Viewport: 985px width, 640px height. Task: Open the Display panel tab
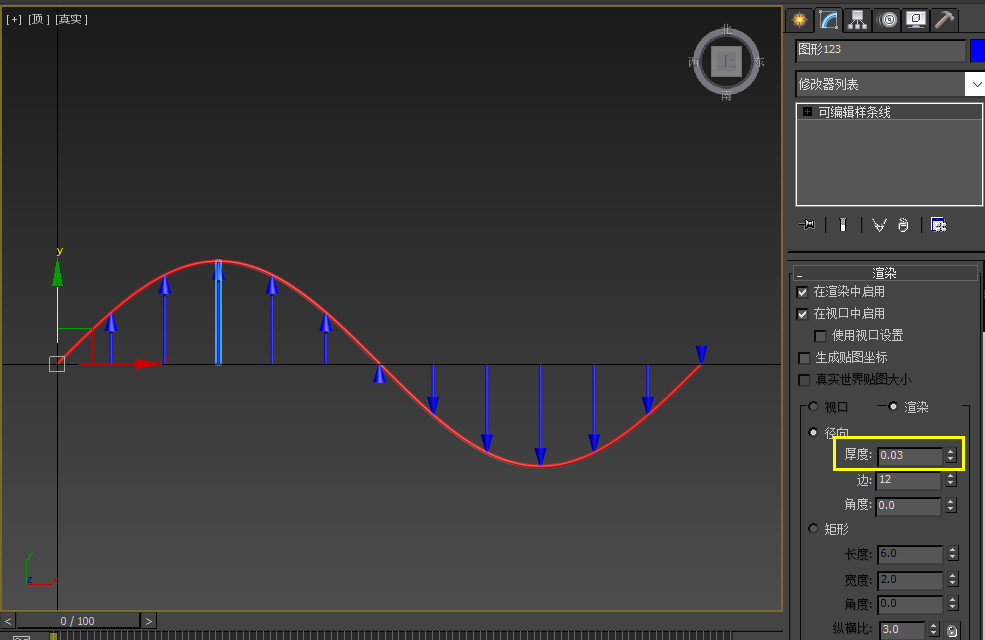pyautogui.click(x=915, y=20)
